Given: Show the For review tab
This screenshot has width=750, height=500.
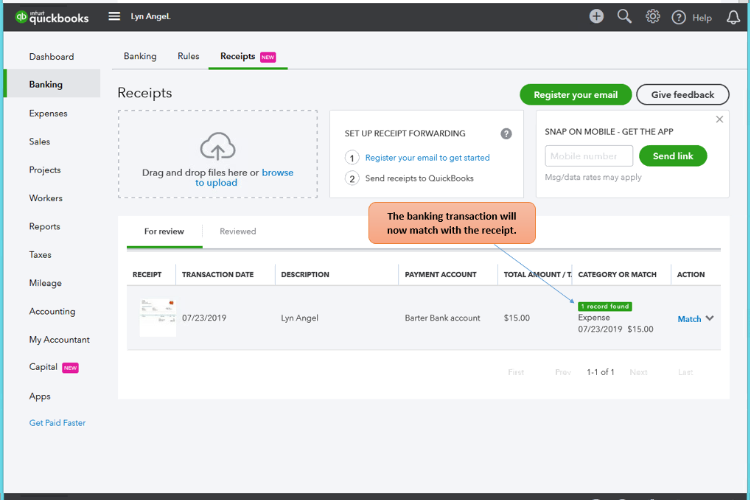Looking at the screenshot, I should (164, 231).
